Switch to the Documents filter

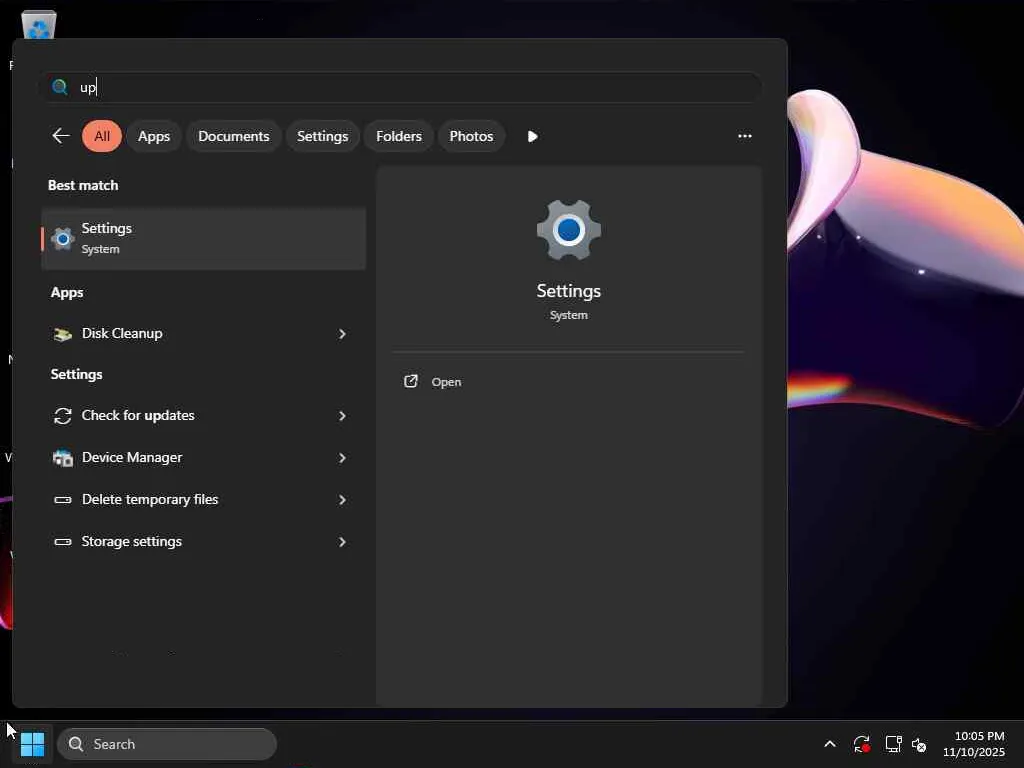(x=234, y=136)
